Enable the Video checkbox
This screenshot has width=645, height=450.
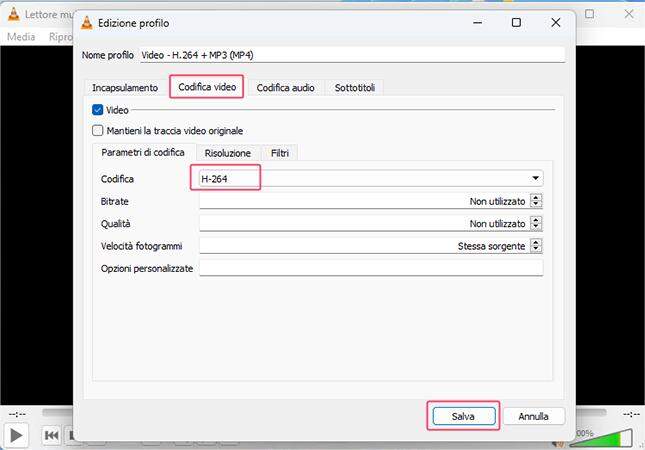[97, 110]
